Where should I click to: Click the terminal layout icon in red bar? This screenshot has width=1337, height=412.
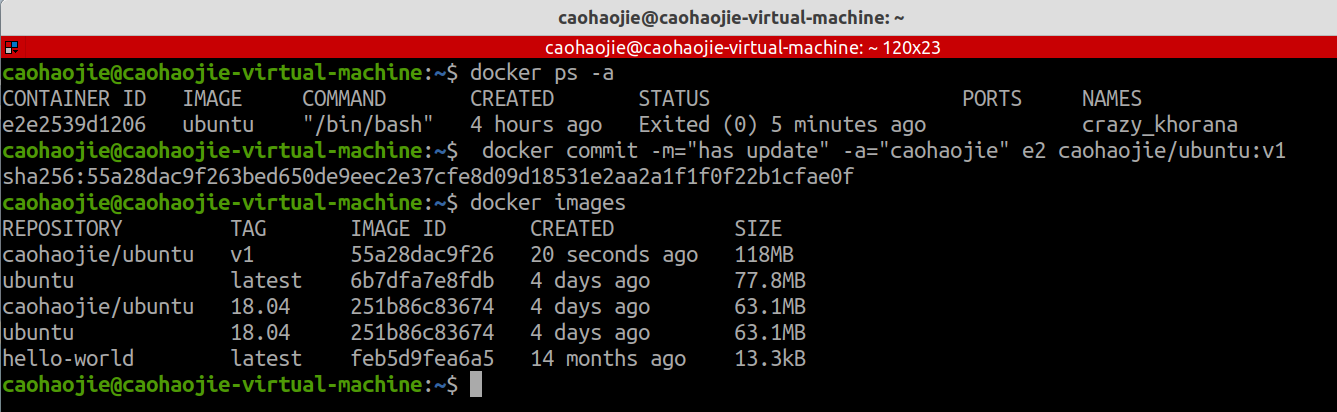pyautogui.click(x=10, y=47)
